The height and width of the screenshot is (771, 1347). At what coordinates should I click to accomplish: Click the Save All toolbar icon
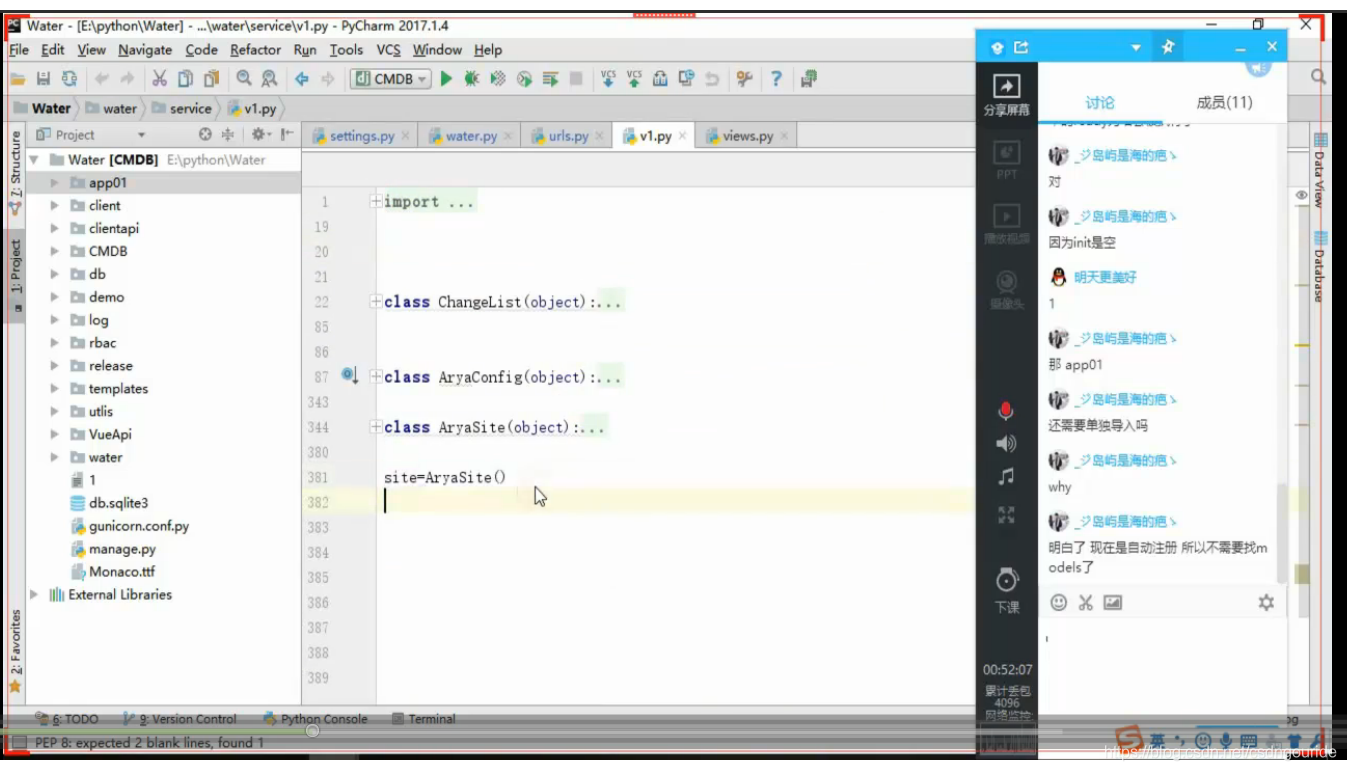coord(43,79)
